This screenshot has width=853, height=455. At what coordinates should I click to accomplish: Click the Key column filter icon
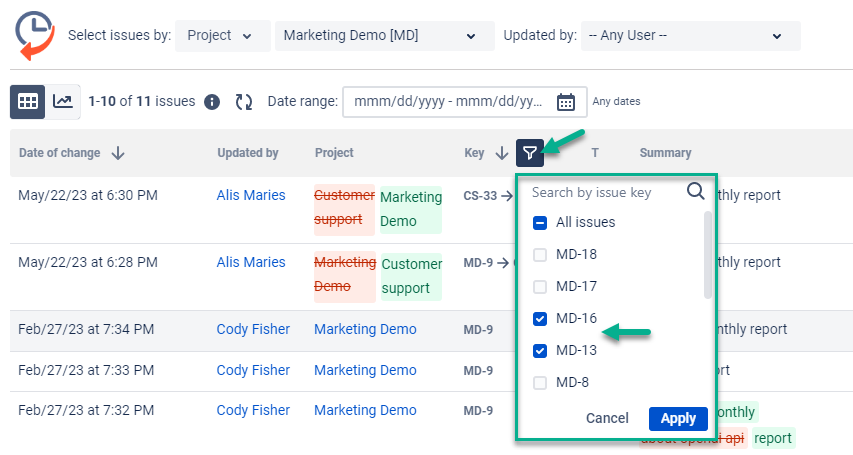(530, 153)
